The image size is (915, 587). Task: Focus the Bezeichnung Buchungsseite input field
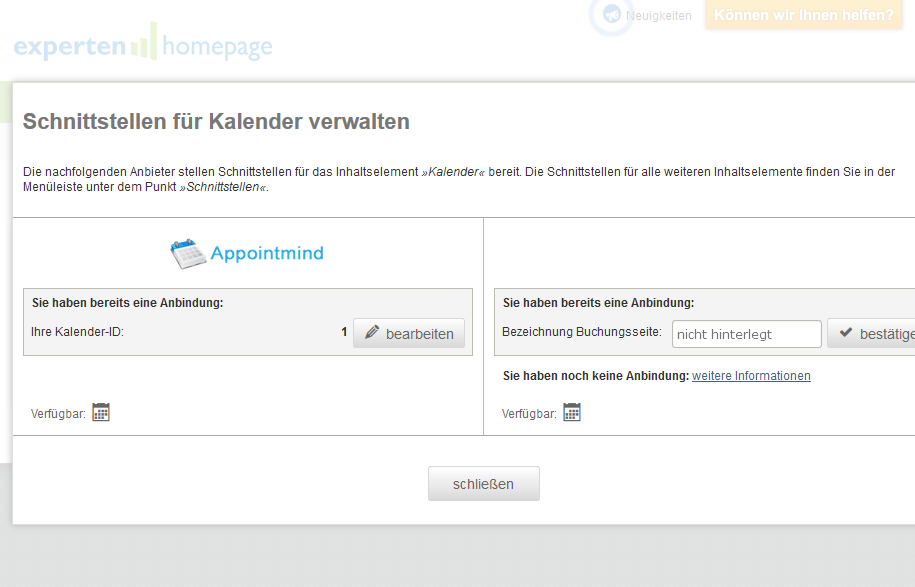(746, 334)
